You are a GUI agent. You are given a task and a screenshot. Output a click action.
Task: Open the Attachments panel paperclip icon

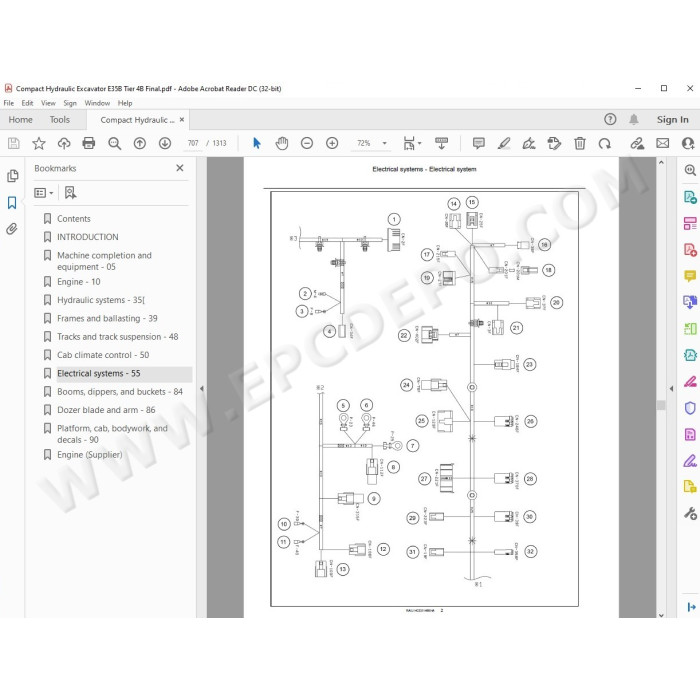[x=12, y=229]
